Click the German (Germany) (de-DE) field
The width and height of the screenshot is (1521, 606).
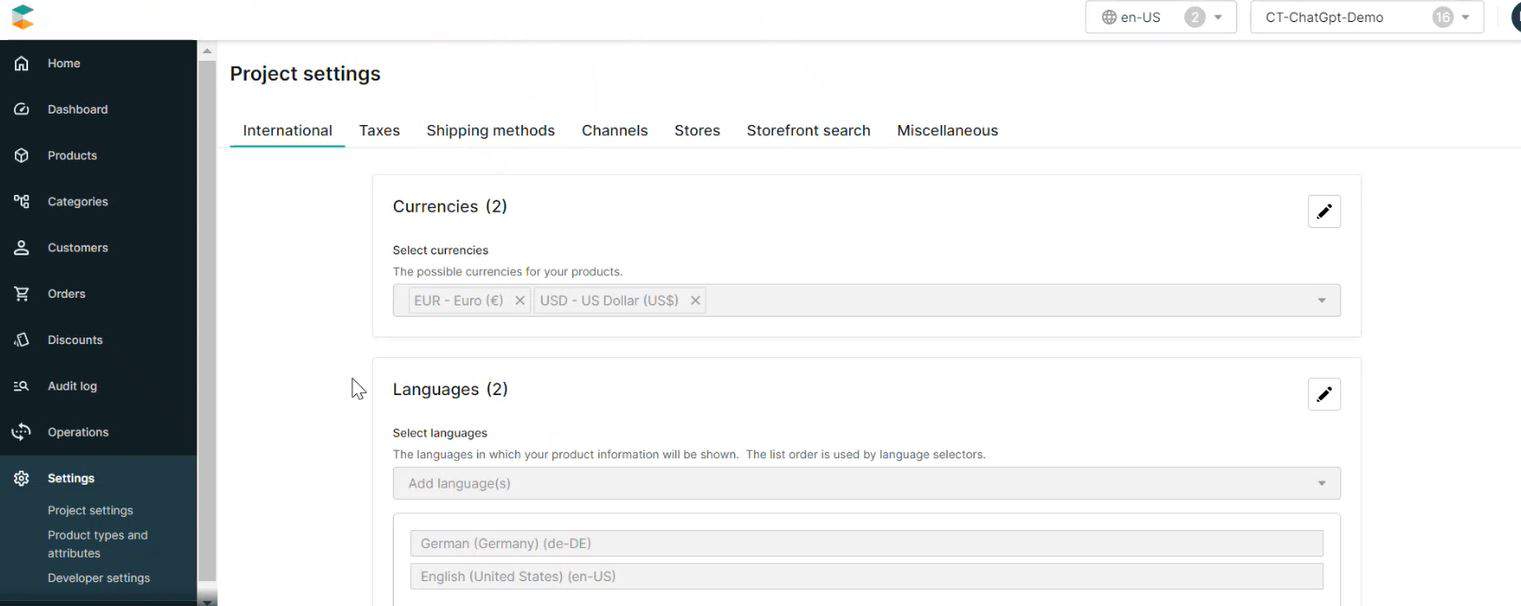point(866,543)
